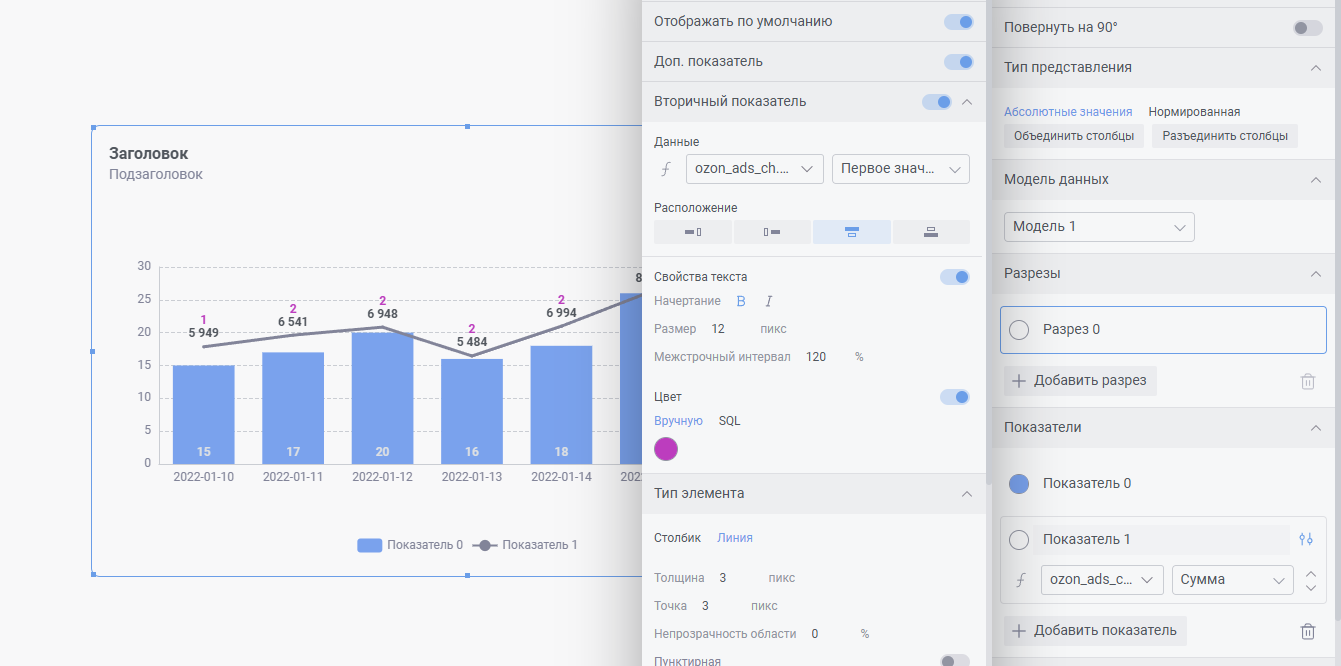The width and height of the screenshot is (1341, 666).
Task: Open the purple color swatch
Action: pos(666,449)
